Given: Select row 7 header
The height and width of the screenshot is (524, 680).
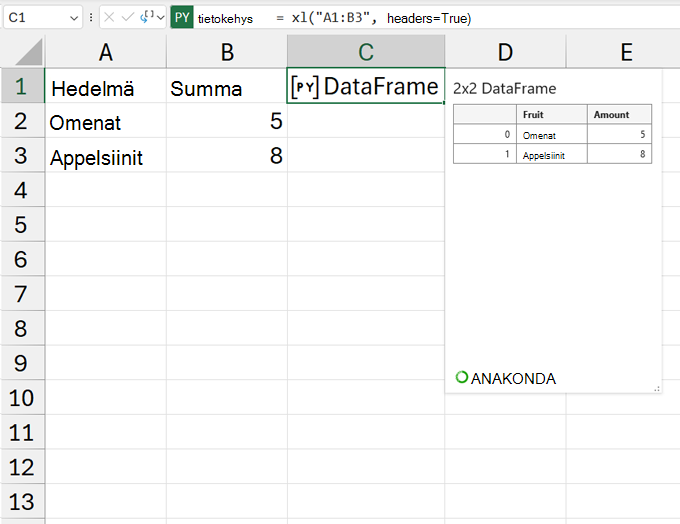Looking at the screenshot, I should pyautogui.click(x=22, y=294).
